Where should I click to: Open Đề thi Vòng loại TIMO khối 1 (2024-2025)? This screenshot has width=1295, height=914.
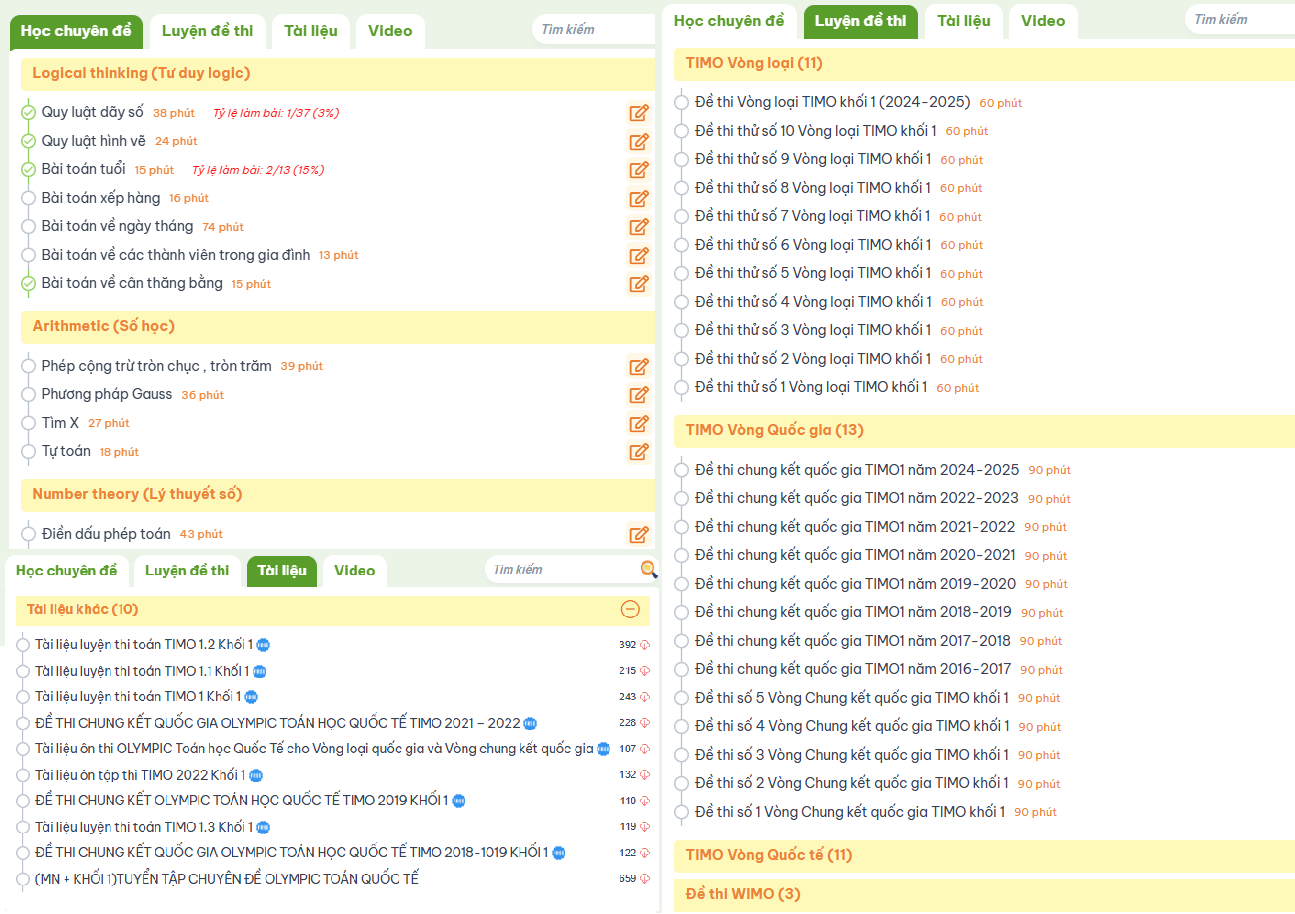833,102
